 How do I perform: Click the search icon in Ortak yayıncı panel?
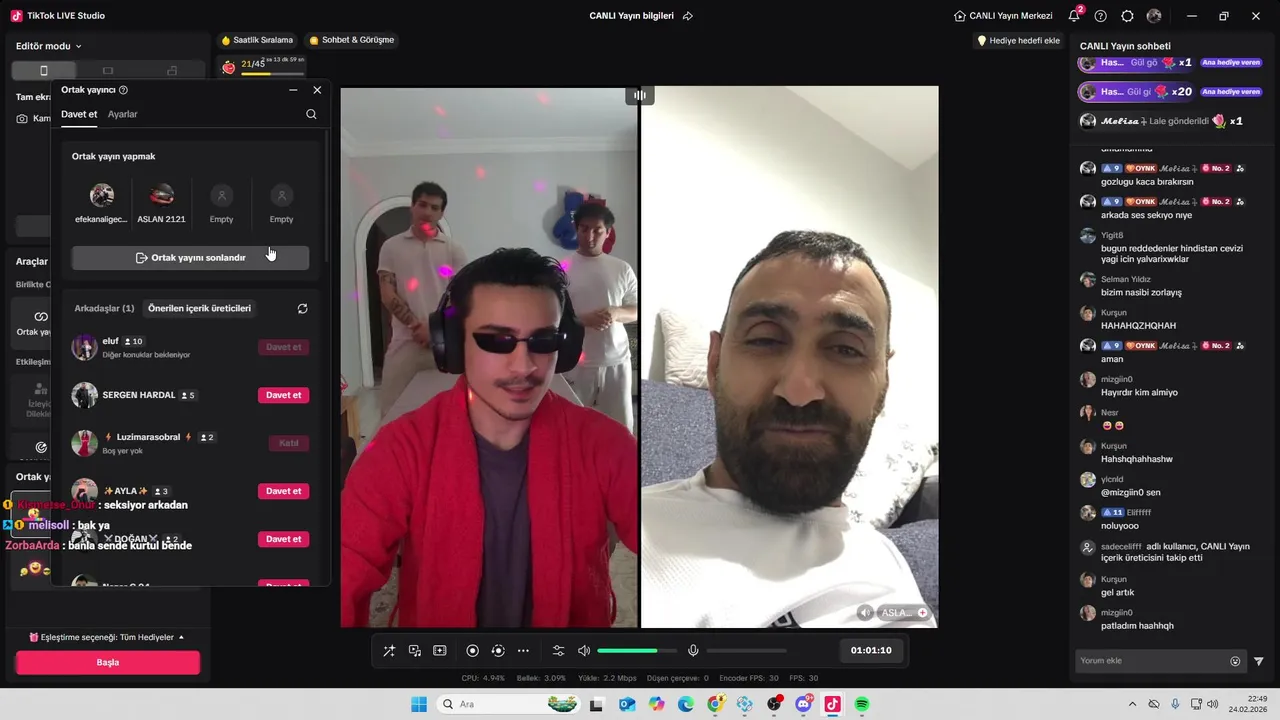[x=311, y=114]
